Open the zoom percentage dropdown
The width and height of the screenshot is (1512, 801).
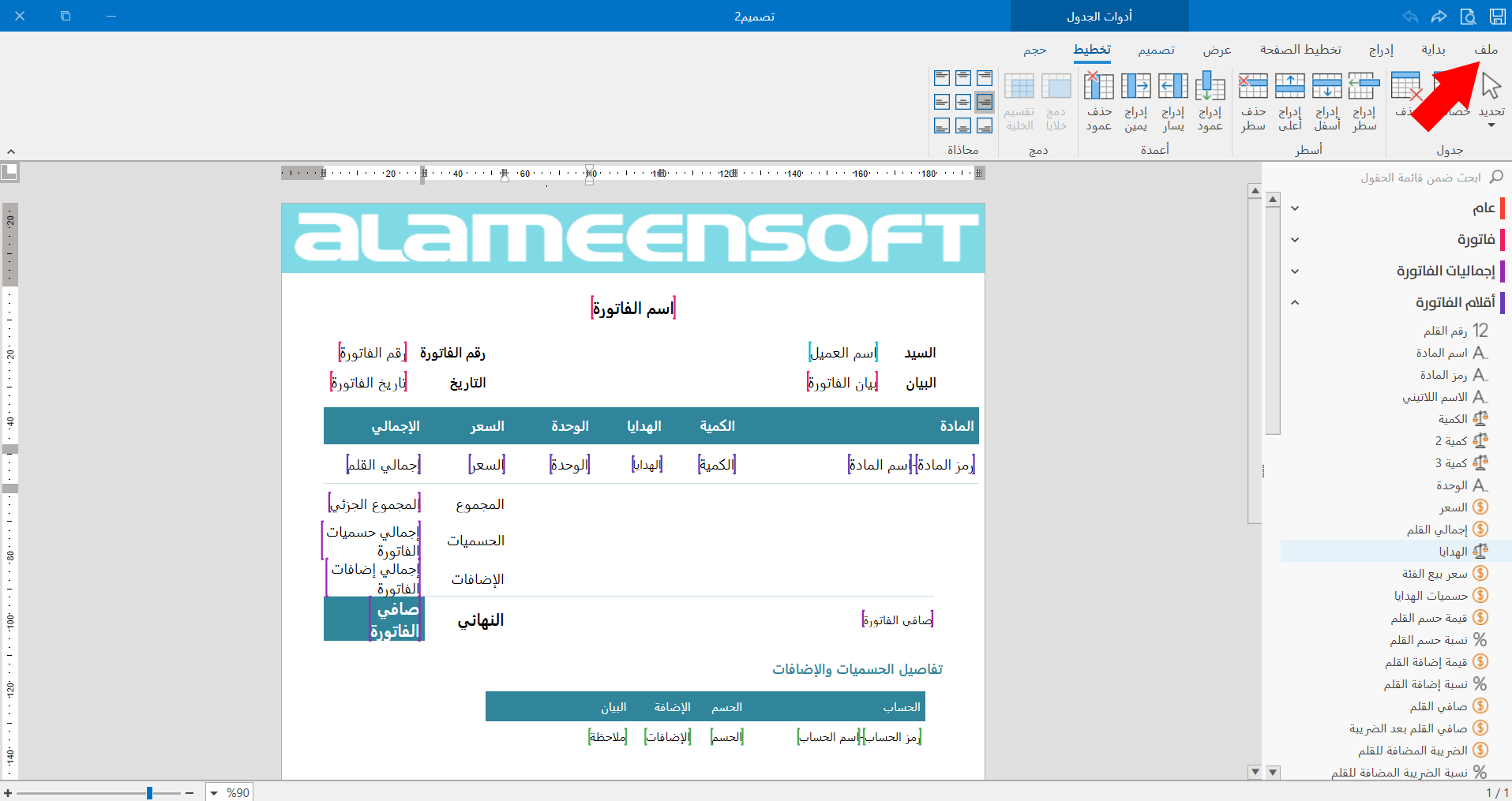pos(214,792)
